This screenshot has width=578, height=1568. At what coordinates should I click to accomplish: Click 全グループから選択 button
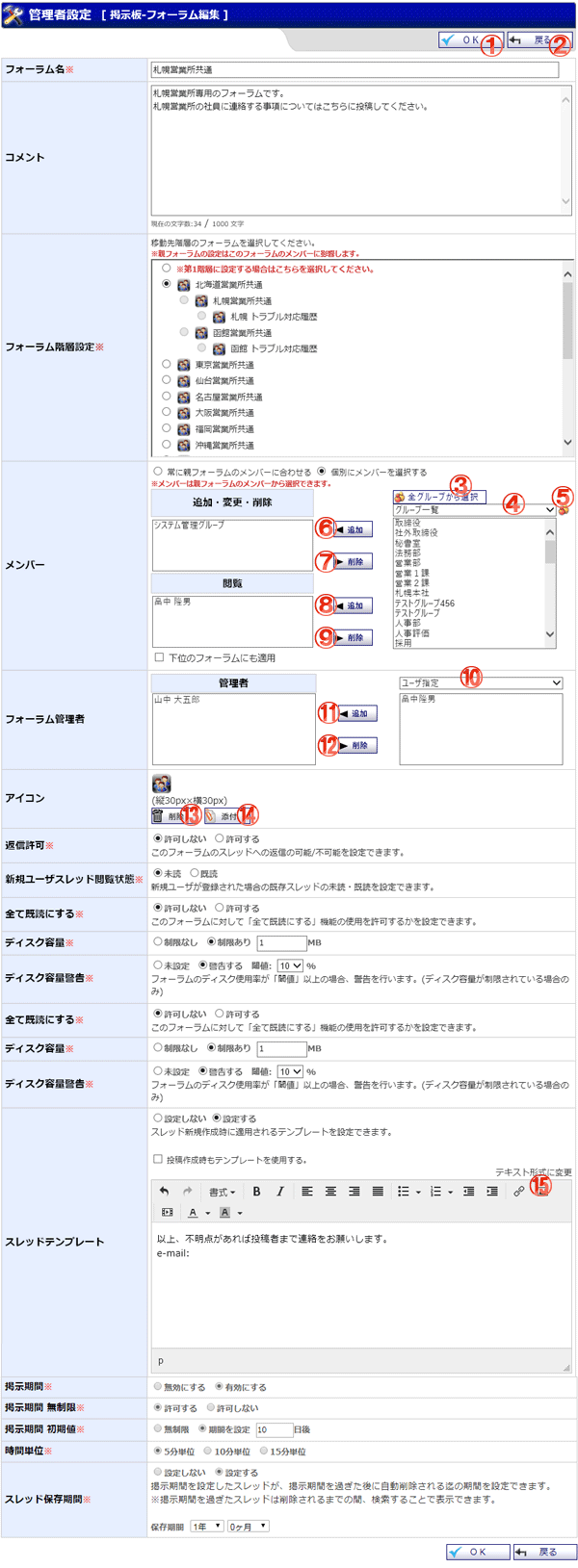(438, 497)
